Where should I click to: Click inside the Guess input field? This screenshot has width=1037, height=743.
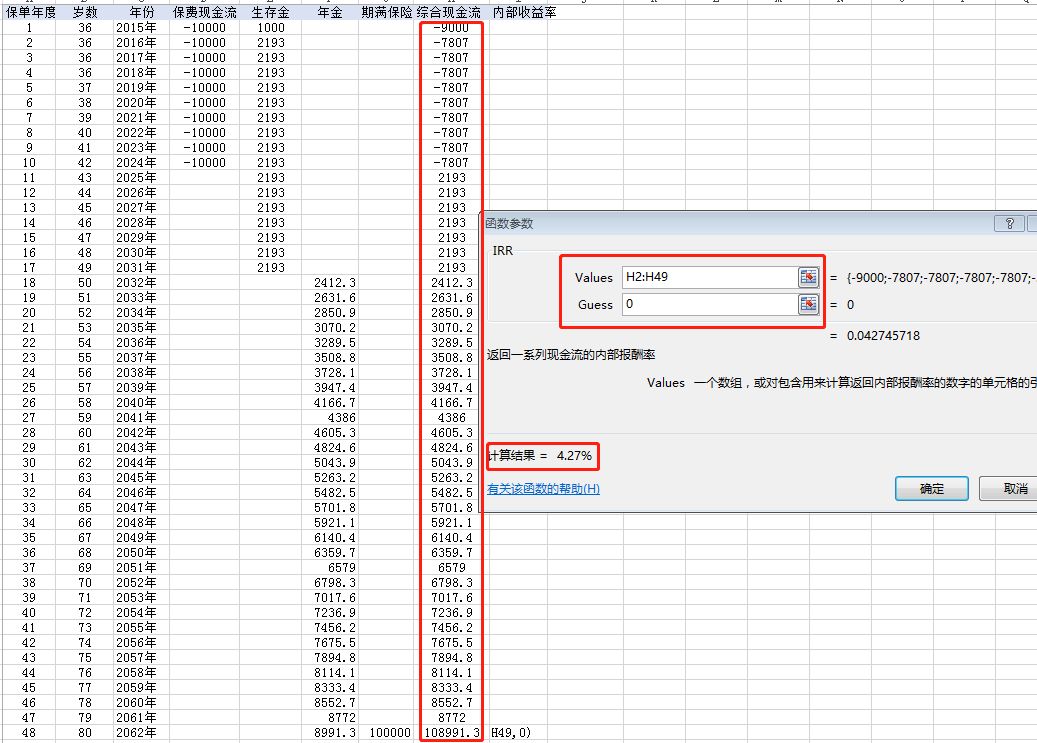pos(710,304)
